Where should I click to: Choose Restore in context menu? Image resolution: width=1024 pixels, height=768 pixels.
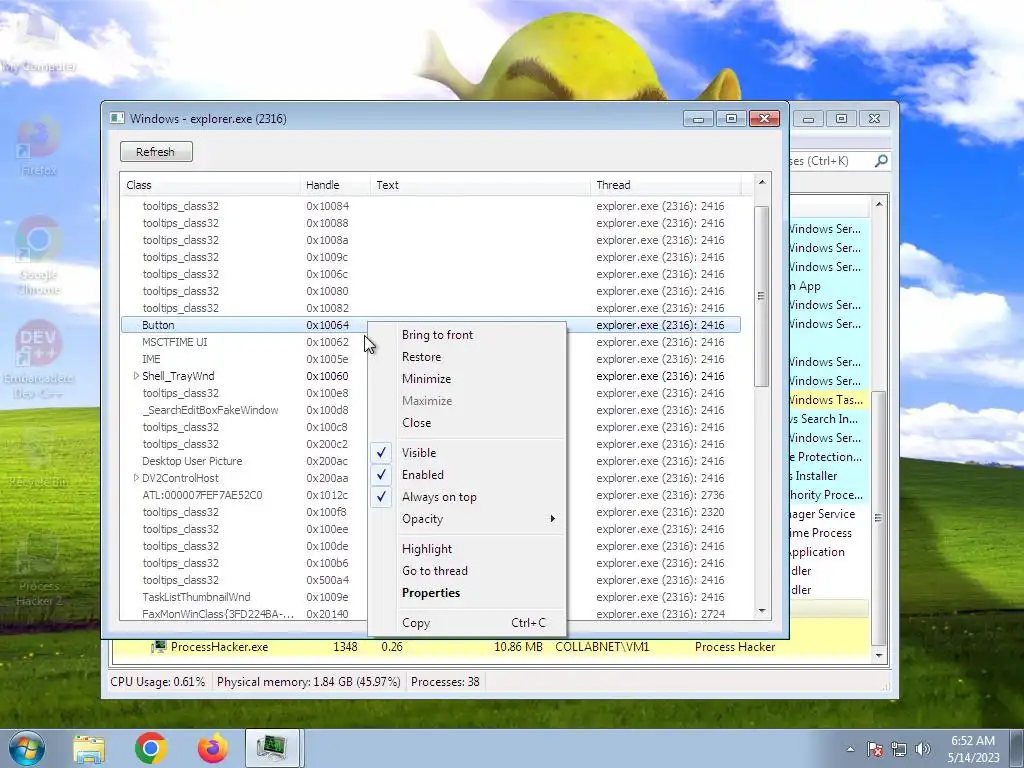click(467, 357)
